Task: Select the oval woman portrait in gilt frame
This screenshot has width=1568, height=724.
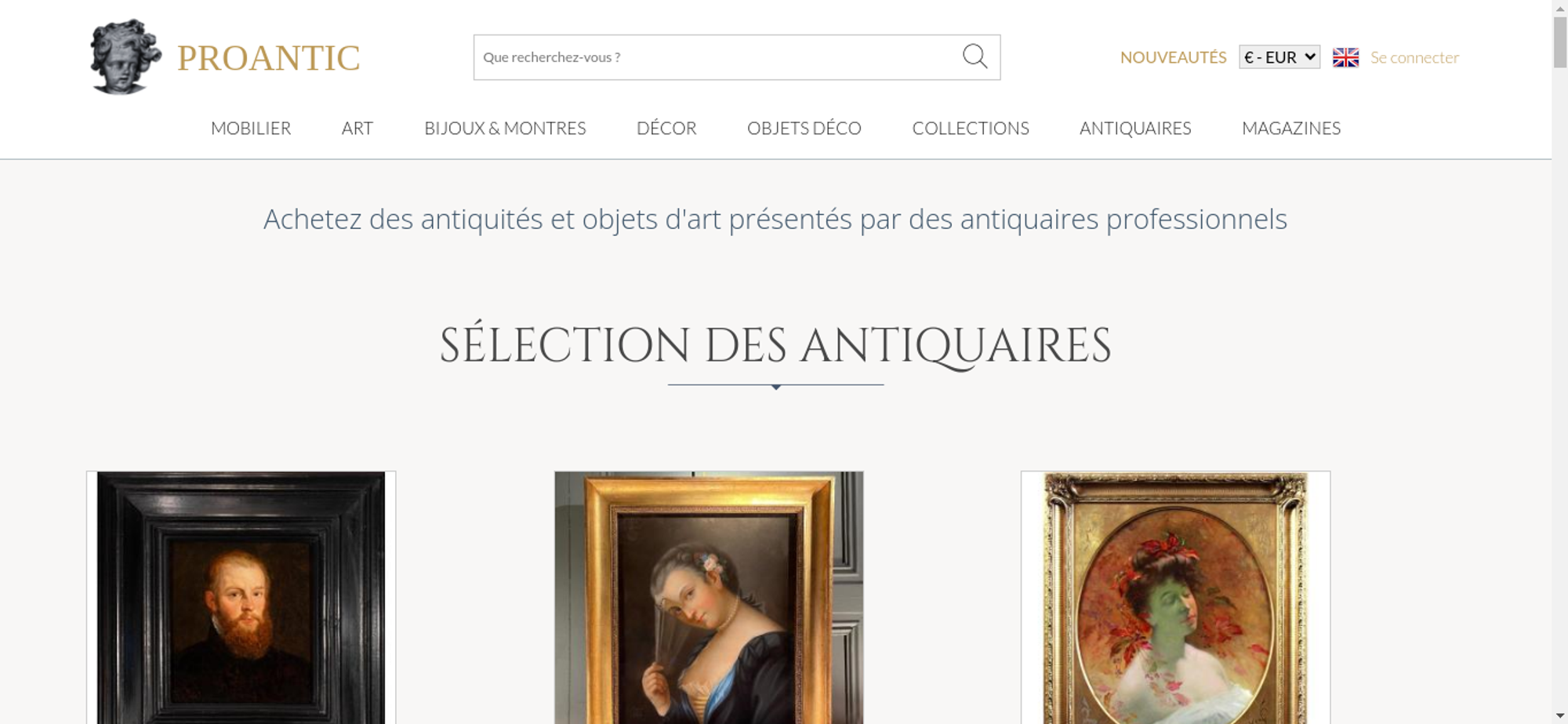Action: pyautogui.click(x=1175, y=598)
